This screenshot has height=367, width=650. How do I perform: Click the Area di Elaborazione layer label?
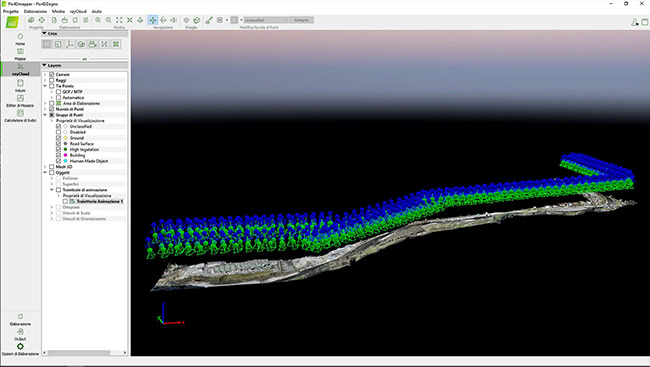[81, 103]
